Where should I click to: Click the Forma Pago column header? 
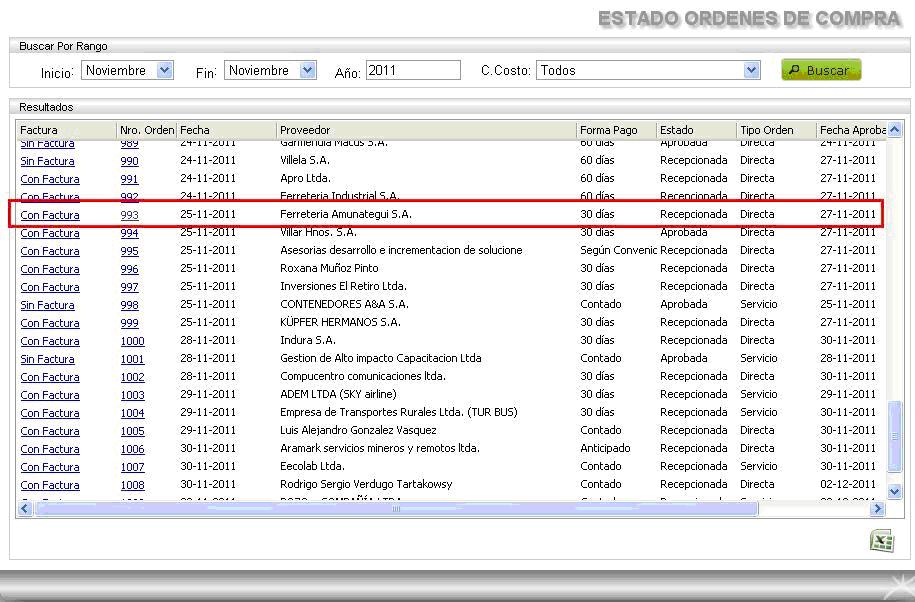click(609, 130)
